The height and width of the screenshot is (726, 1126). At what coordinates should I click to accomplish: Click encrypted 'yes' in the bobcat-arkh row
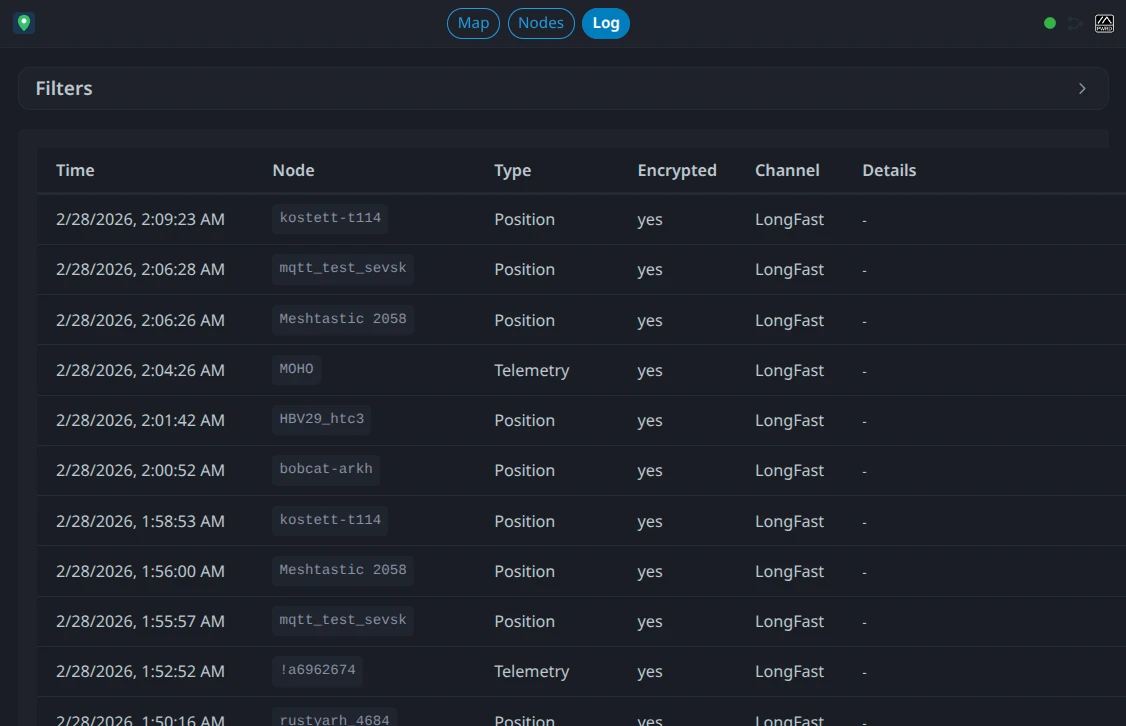[x=649, y=471]
